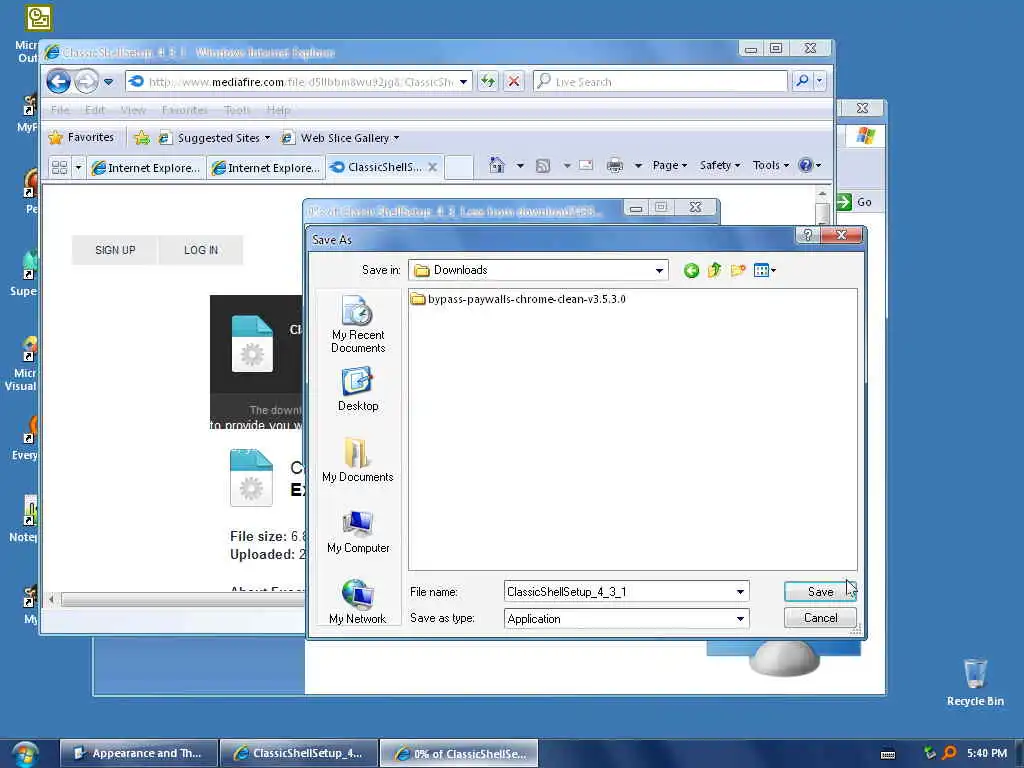Image resolution: width=1024 pixels, height=768 pixels.
Task: Click the Windows Start orb
Action: click(x=24, y=754)
